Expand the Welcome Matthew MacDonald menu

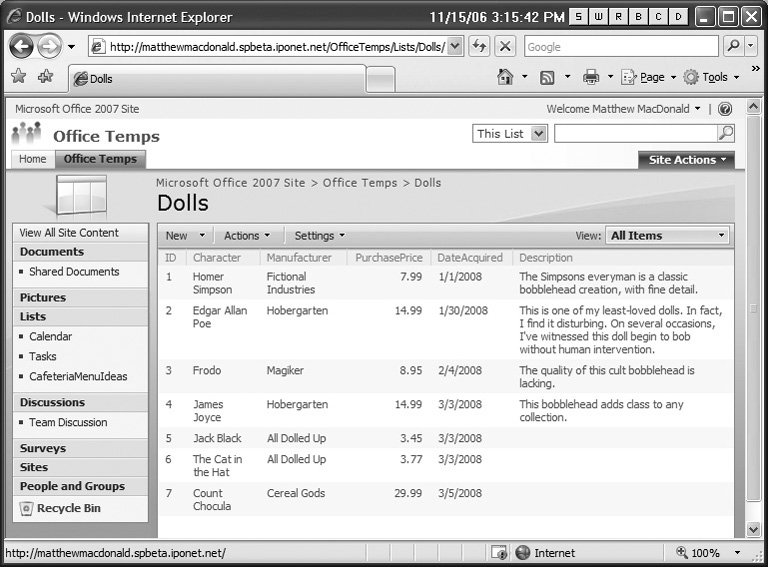tap(623, 109)
